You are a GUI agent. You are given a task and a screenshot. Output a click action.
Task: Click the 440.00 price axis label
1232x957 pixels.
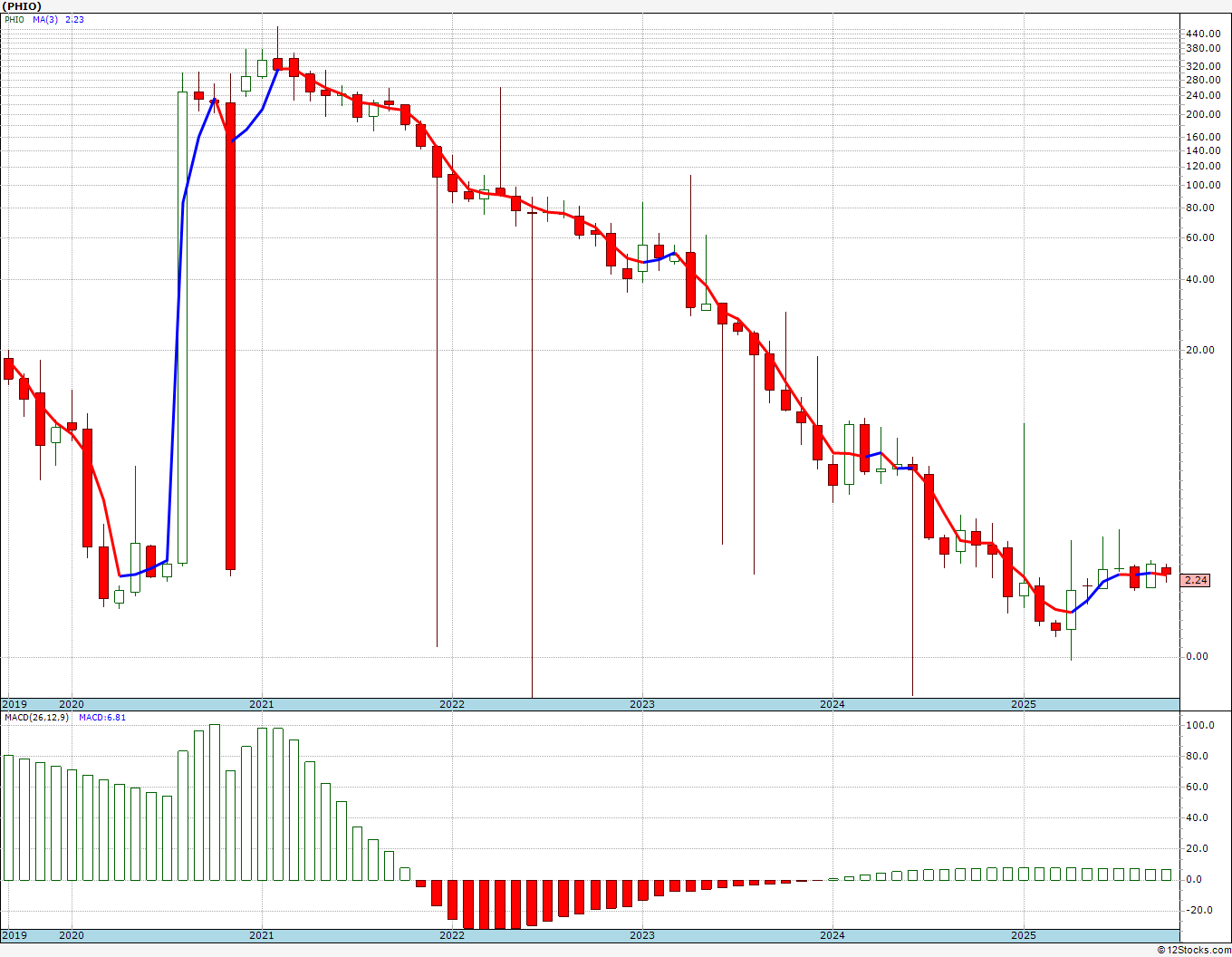pos(1202,34)
